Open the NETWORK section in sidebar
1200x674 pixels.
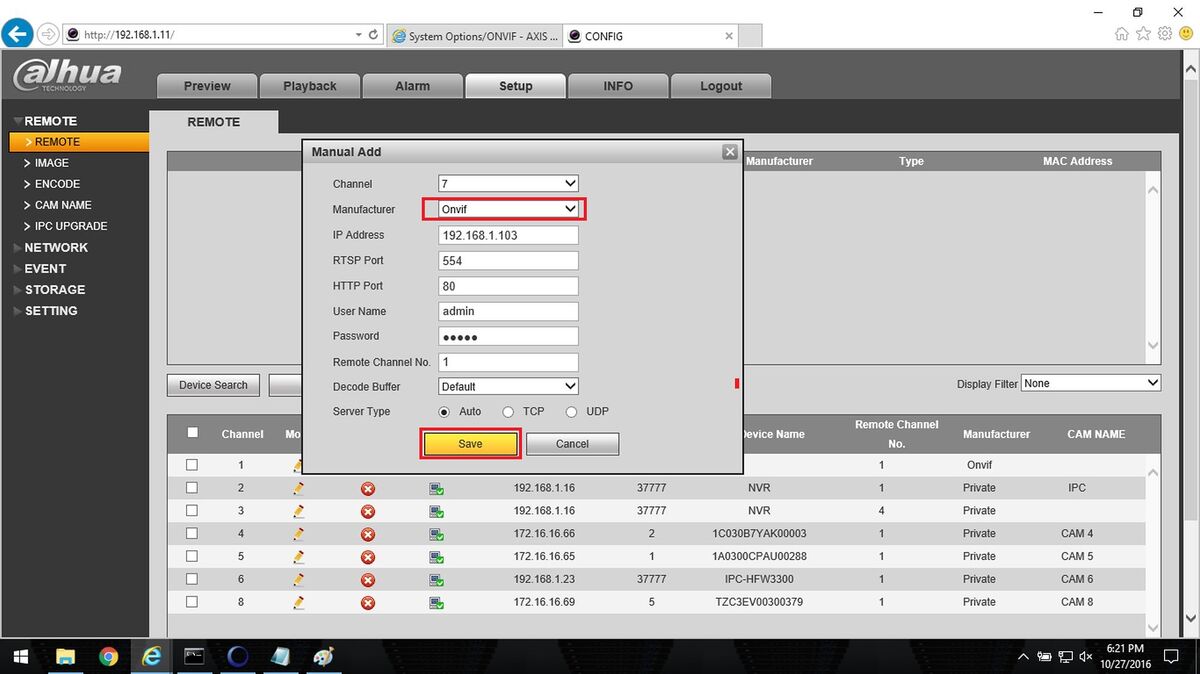[x=56, y=247]
